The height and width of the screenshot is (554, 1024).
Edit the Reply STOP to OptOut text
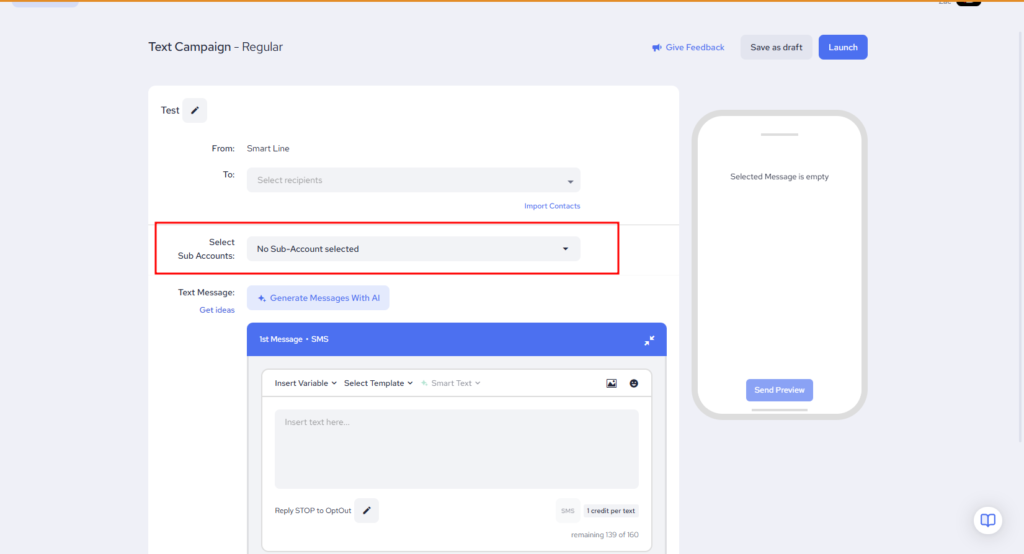tap(366, 511)
